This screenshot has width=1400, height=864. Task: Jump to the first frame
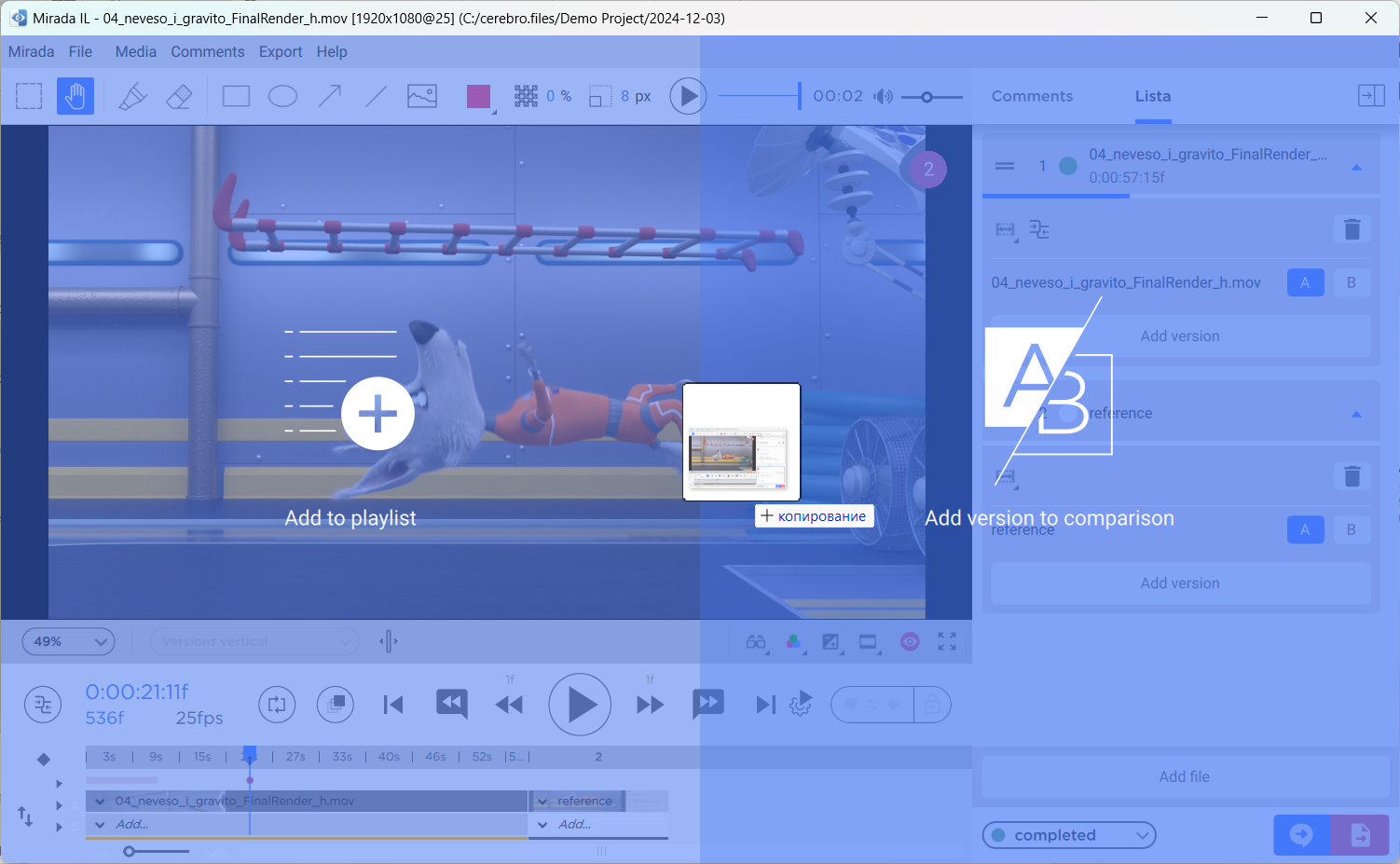[393, 705]
